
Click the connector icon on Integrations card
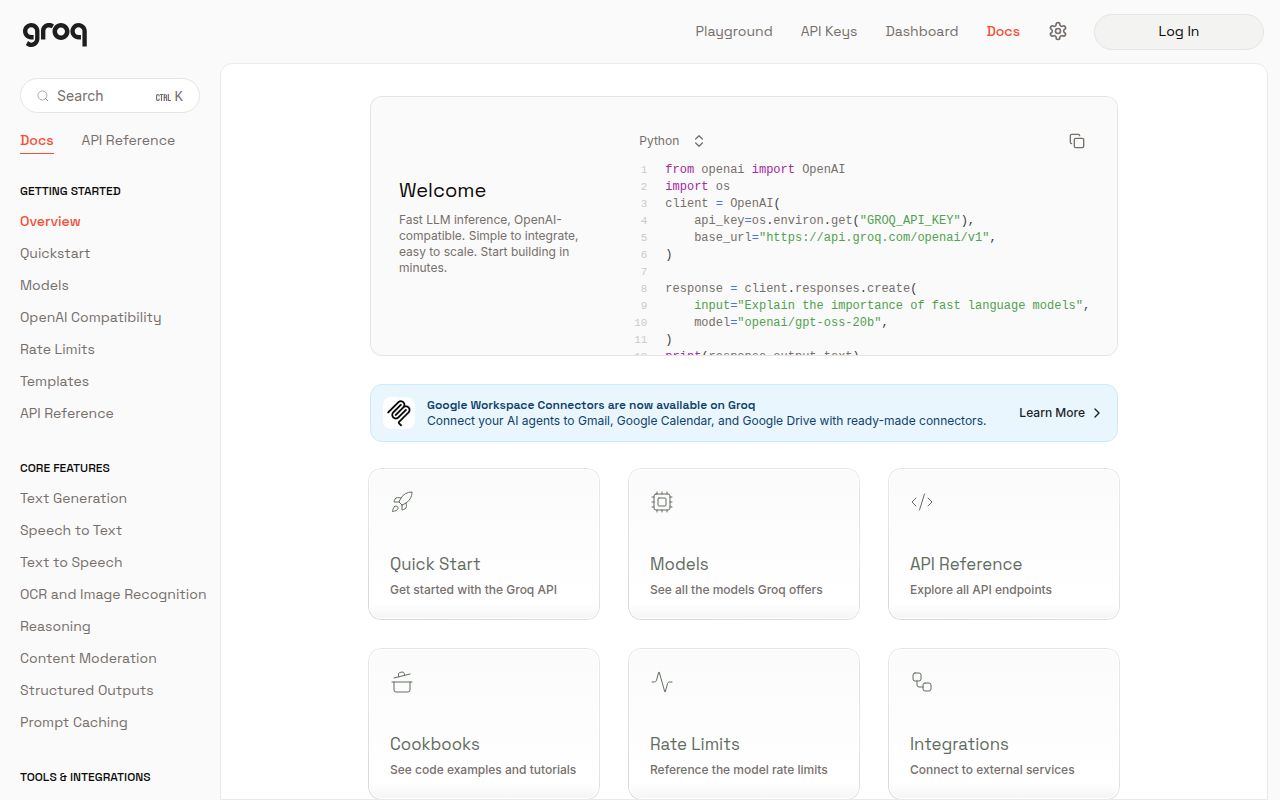pos(922,682)
